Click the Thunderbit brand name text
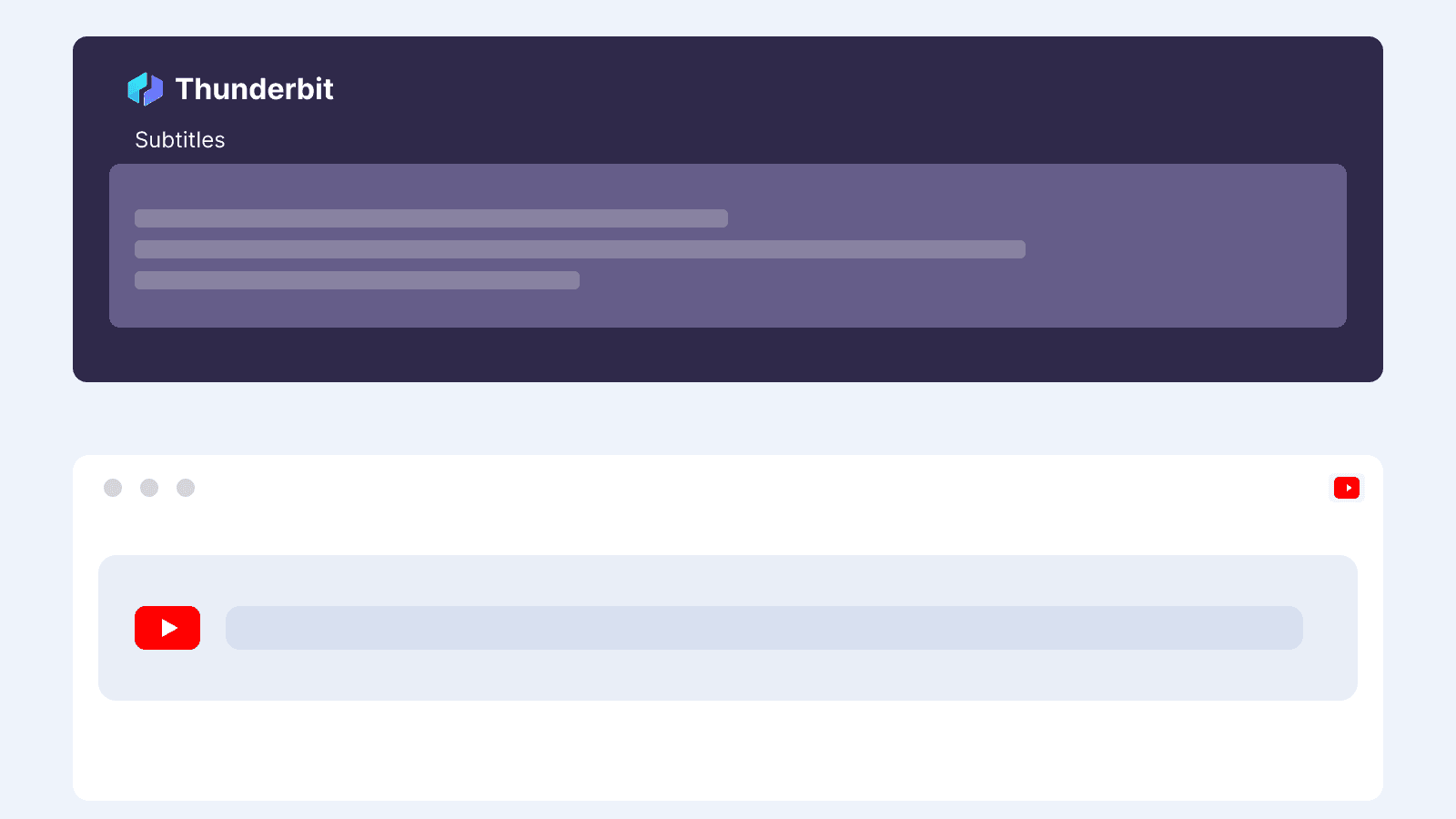Image resolution: width=1456 pixels, height=819 pixels. 254,89
